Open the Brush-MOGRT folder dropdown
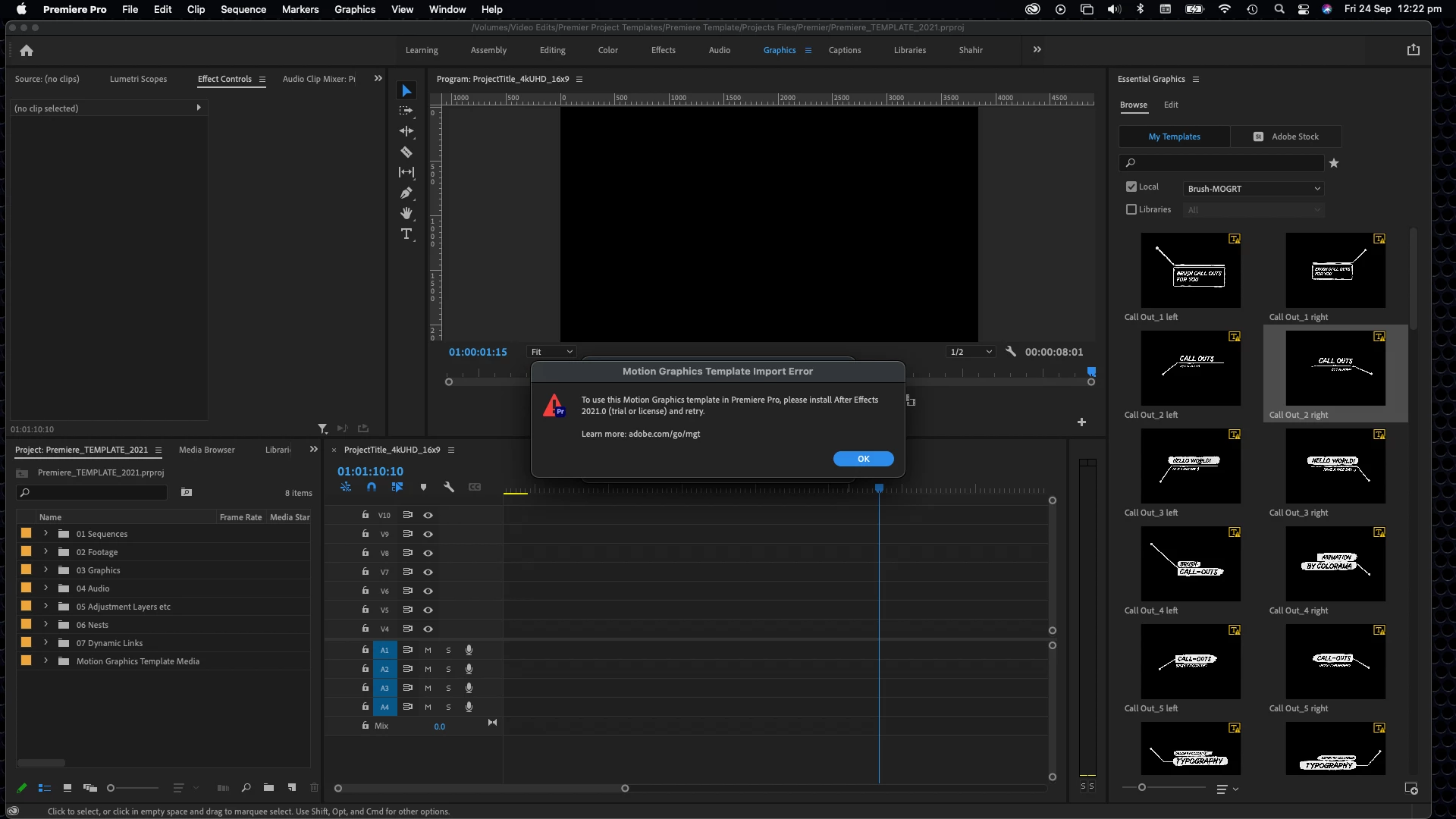 (1254, 189)
